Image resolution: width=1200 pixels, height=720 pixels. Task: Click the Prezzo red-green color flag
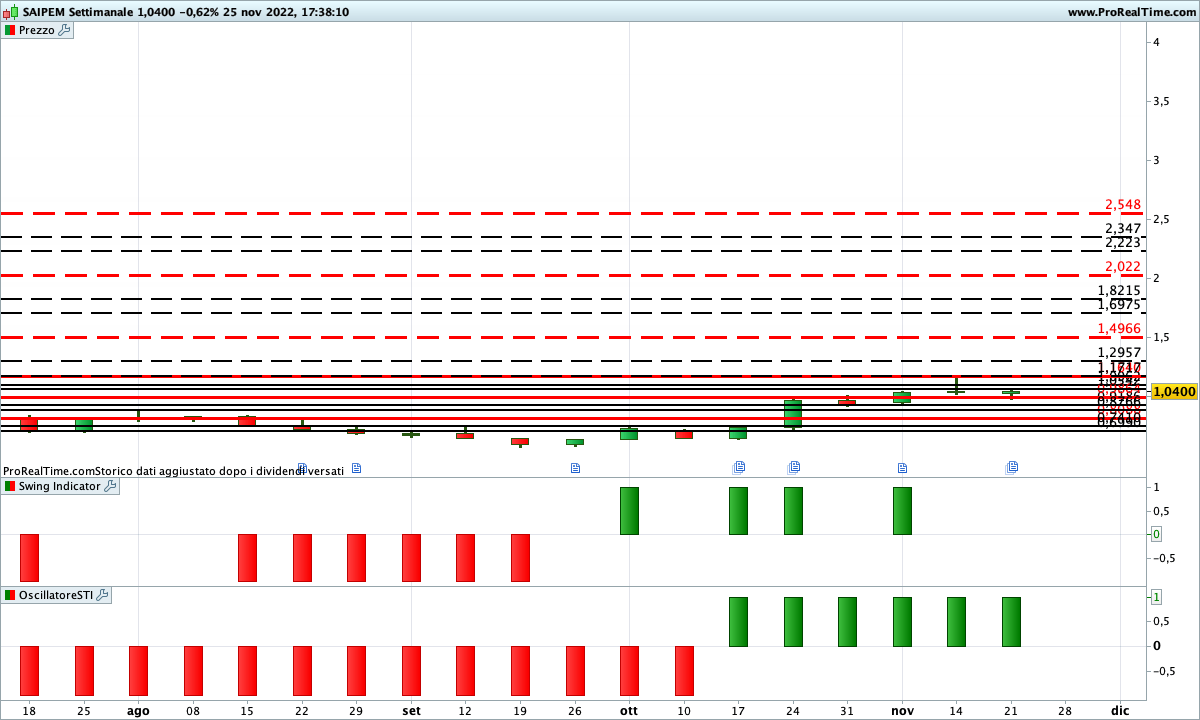point(10,30)
